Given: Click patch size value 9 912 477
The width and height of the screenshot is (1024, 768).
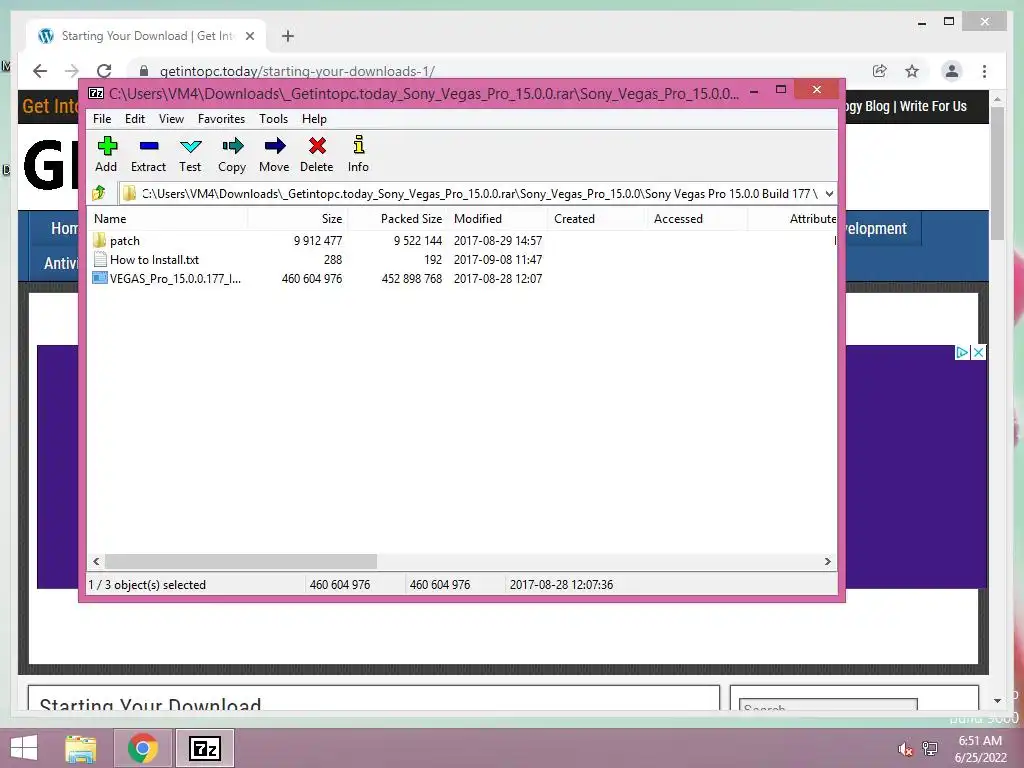Looking at the screenshot, I should (x=317, y=240).
